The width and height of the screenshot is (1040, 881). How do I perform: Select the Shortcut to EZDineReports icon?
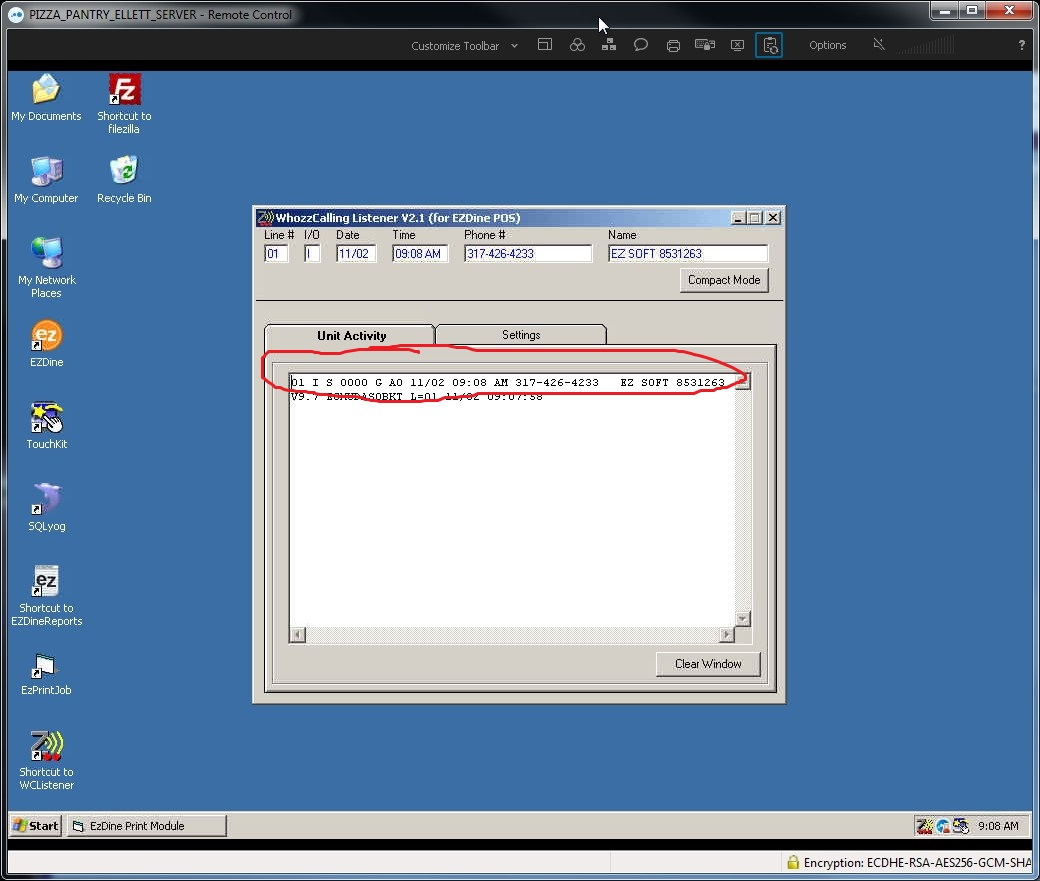pyautogui.click(x=46, y=595)
